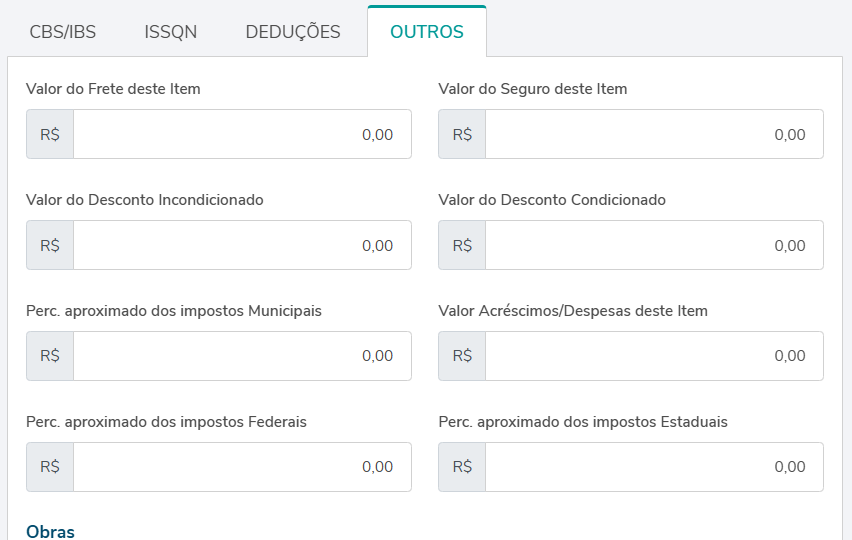
Task: Click the R$ prefix of Acréscimos/Despesas field
Action: pos(462,357)
